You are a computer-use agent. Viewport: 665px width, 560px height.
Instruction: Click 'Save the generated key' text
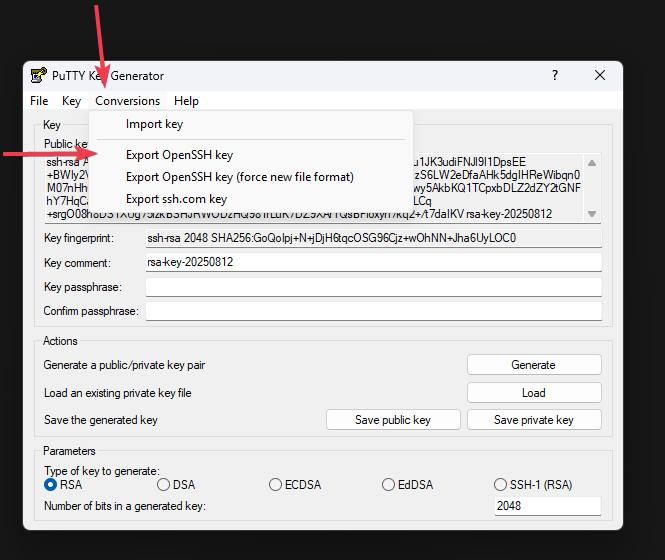[101, 420]
